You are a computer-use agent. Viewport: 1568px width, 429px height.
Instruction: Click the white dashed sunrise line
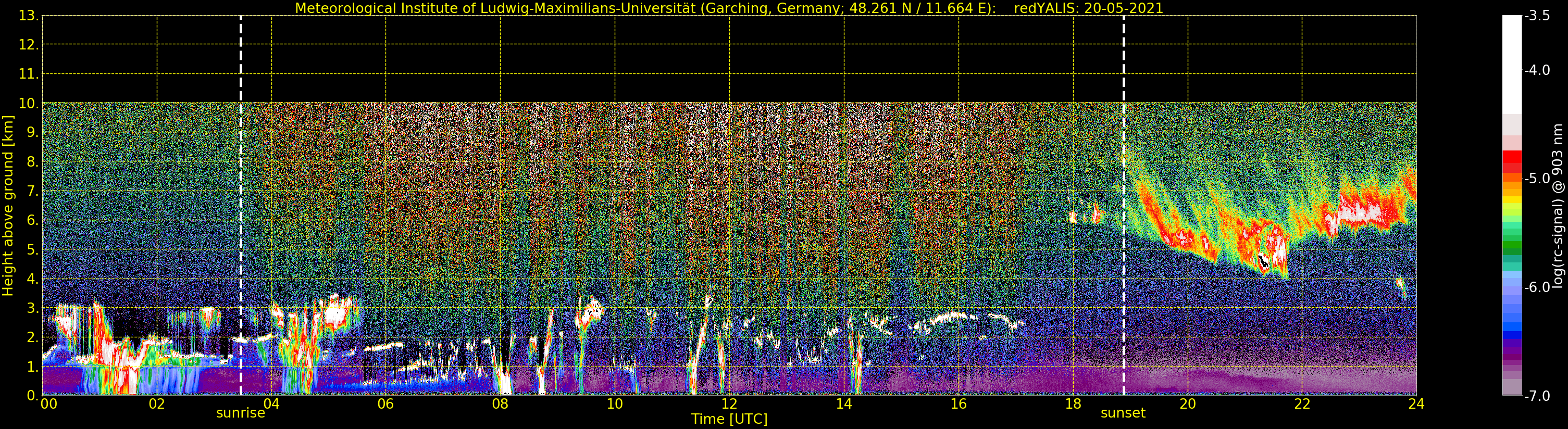241,206
